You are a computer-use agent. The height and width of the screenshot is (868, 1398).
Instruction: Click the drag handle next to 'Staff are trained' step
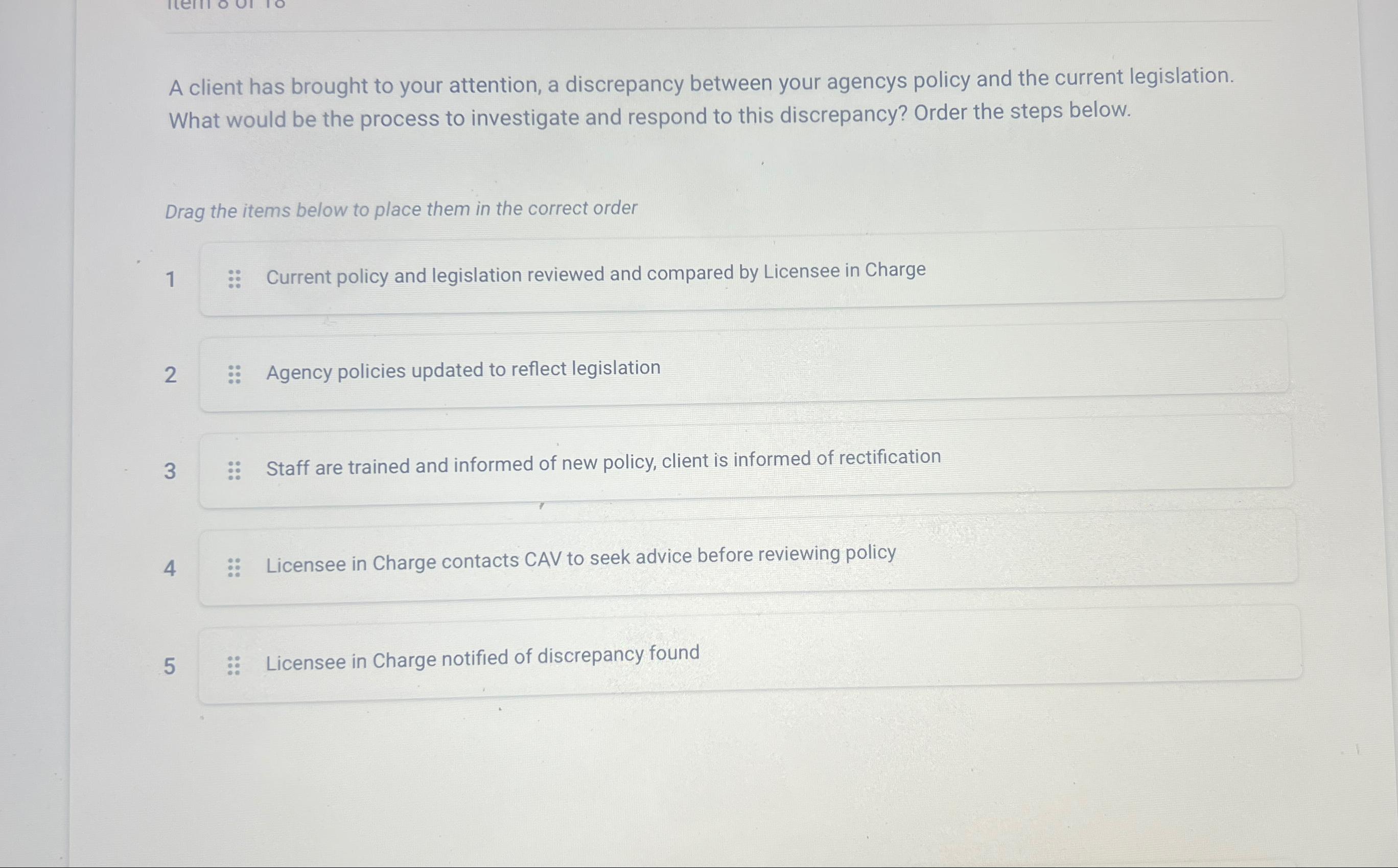(x=234, y=470)
